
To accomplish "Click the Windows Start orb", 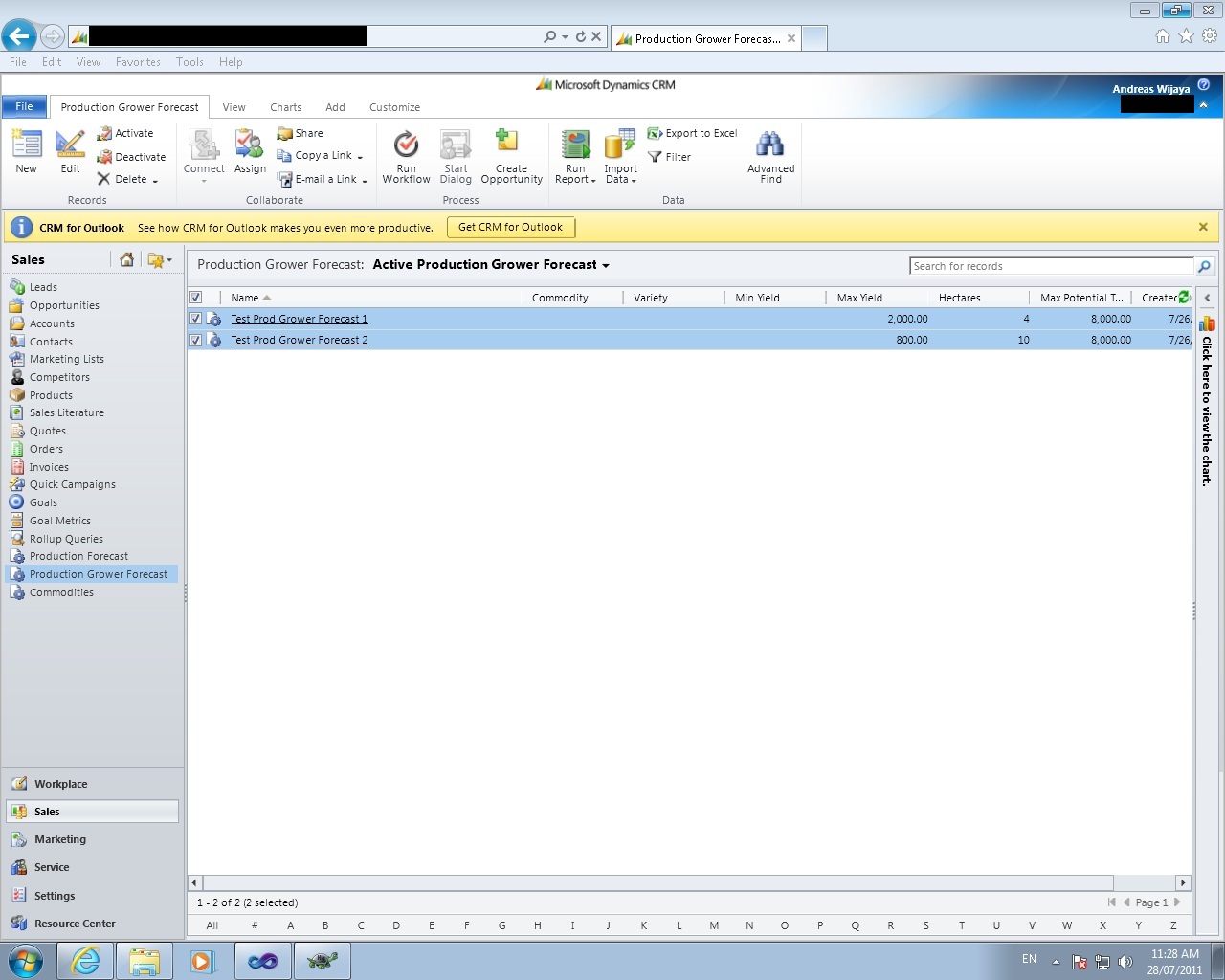I will coord(26,961).
